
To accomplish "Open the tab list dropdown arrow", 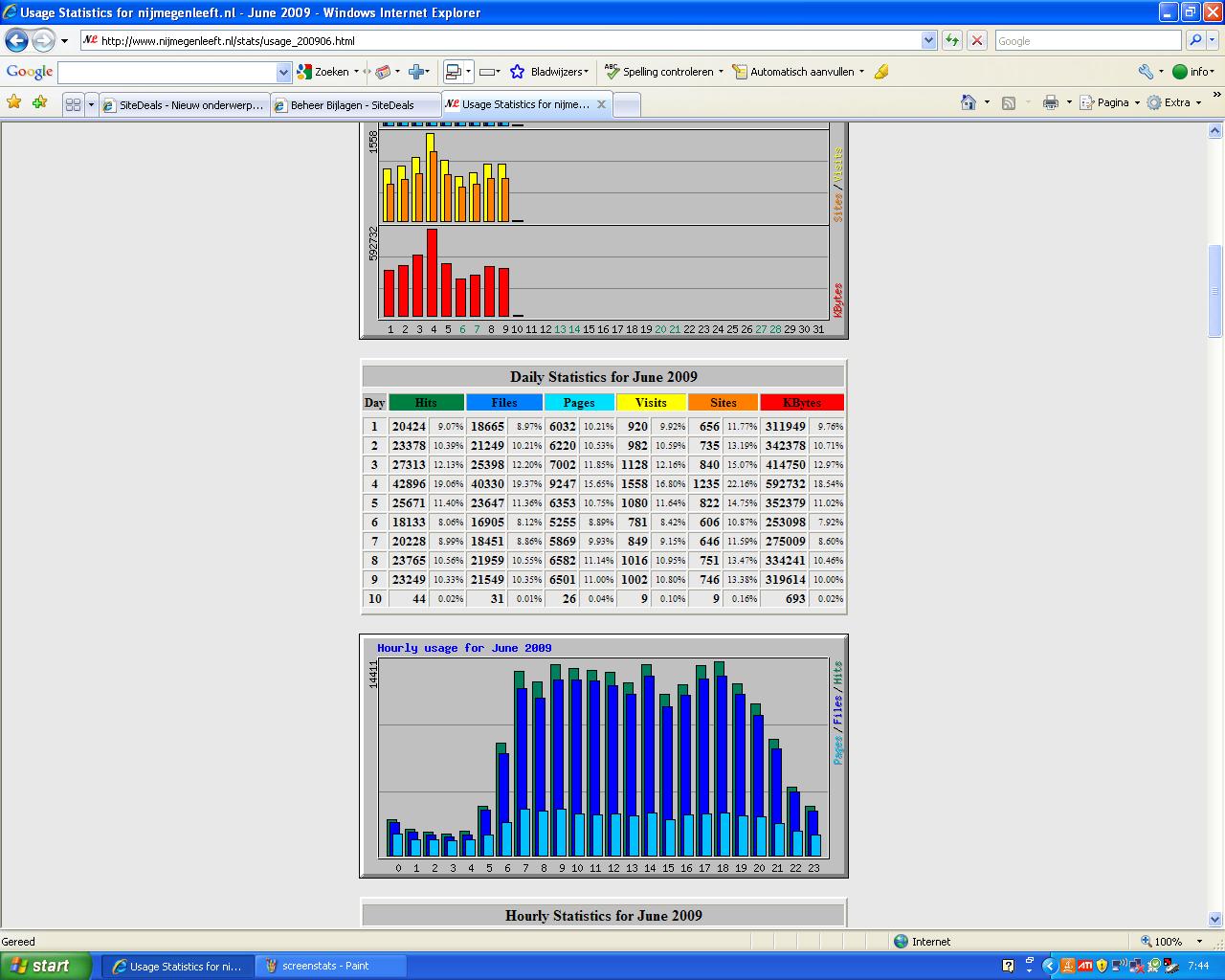I will click(91, 105).
